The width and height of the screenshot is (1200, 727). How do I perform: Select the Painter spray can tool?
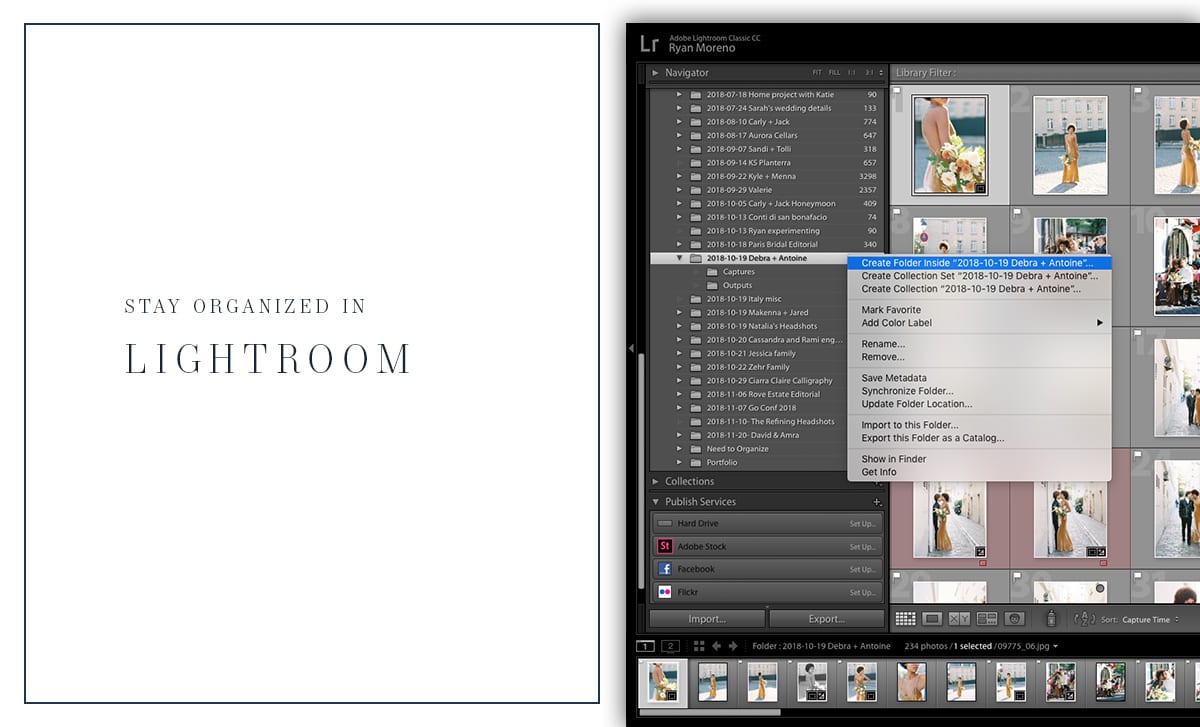(1051, 619)
